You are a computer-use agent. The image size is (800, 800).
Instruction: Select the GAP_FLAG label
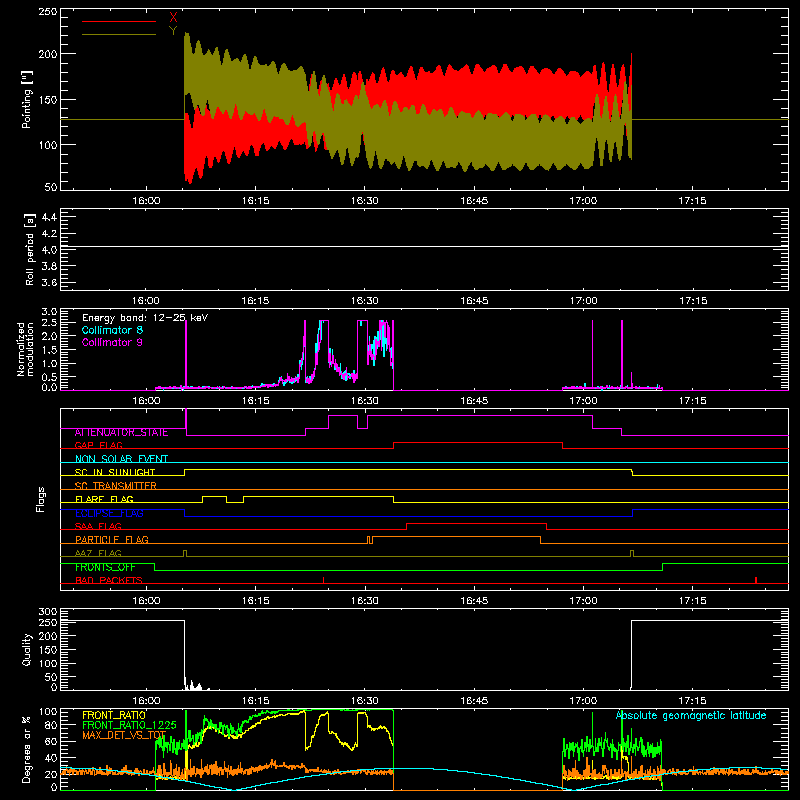(98, 445)
